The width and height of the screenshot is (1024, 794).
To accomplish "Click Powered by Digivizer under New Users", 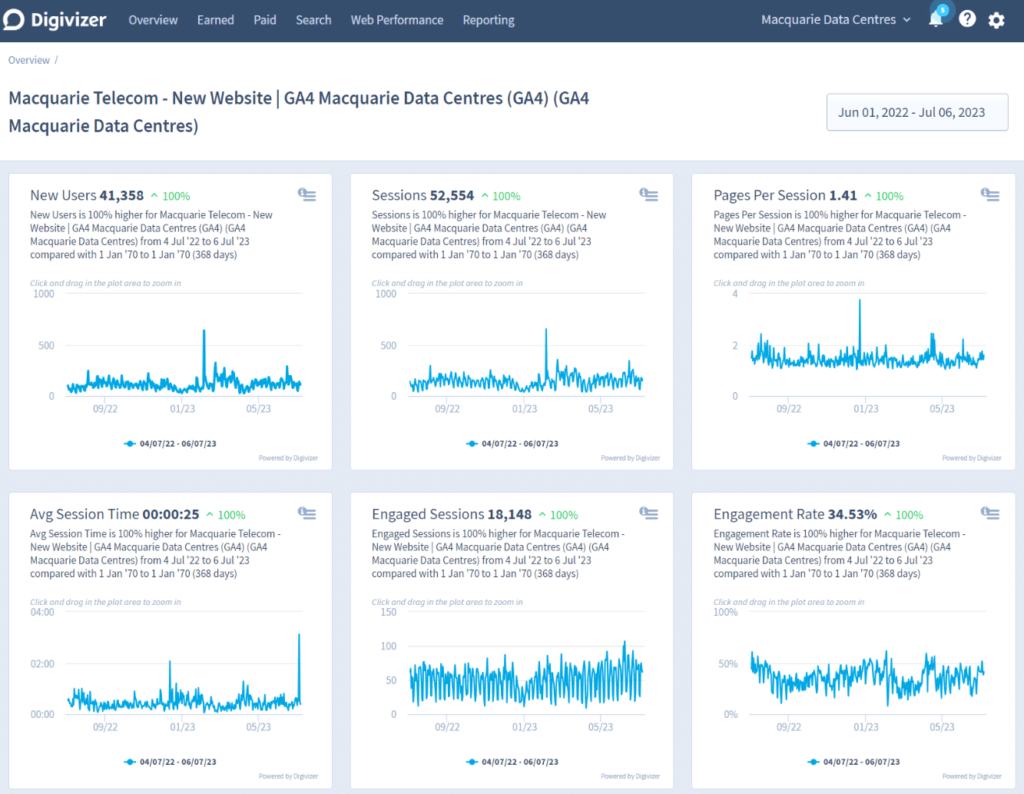I will (x=288, y=458).
